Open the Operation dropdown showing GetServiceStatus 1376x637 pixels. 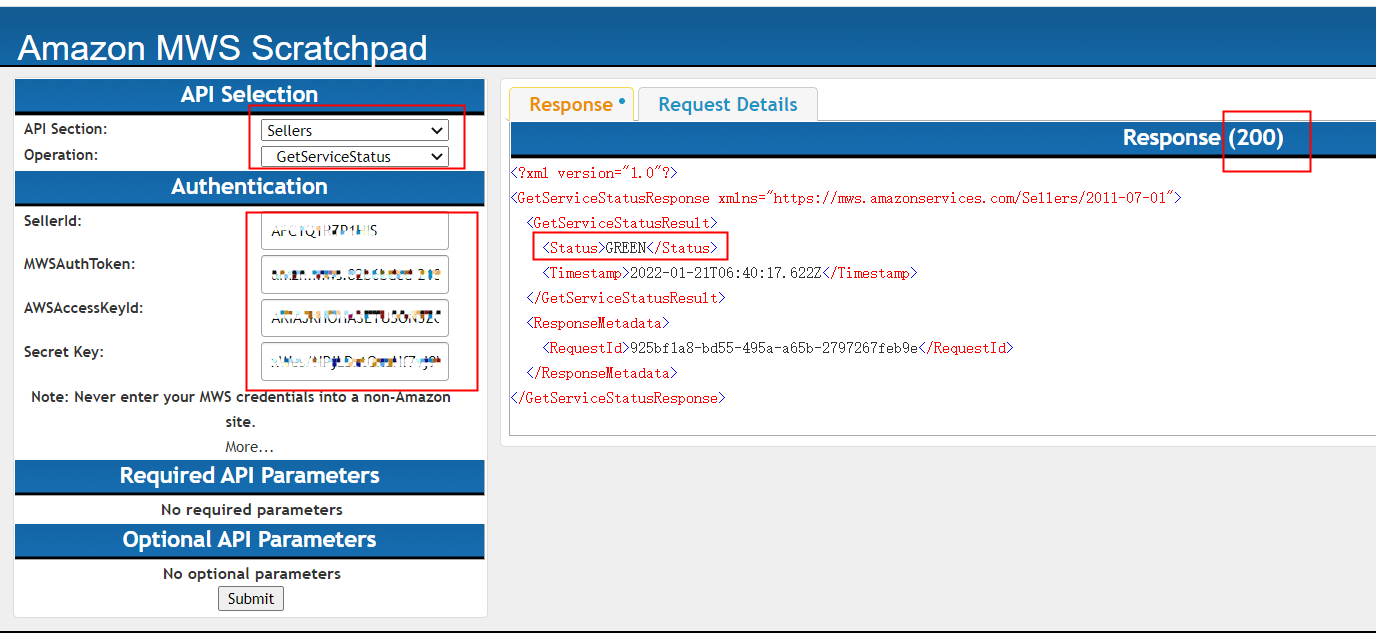click(355, 156)
